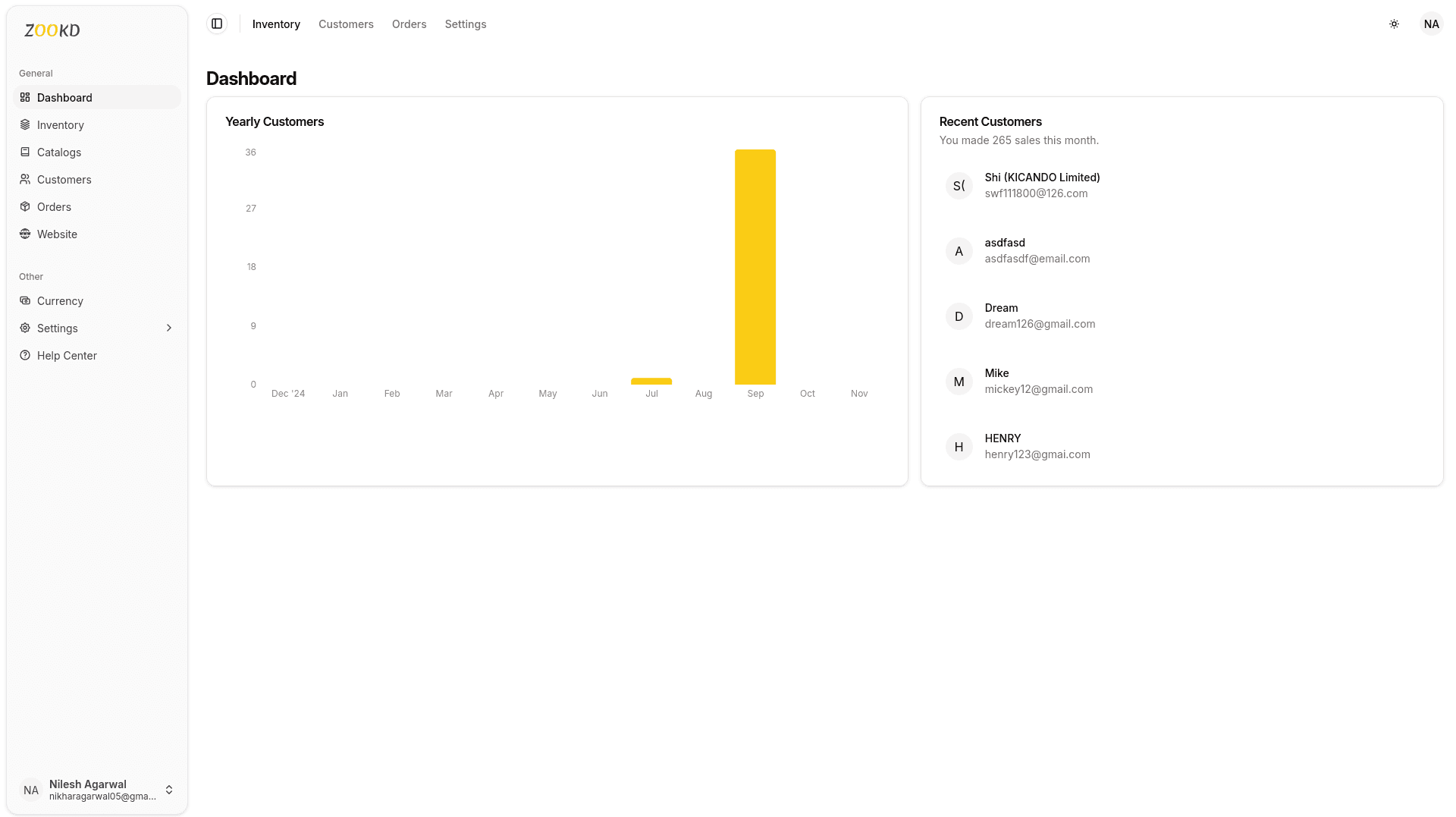
Task: Toggle light mode with the sun icon
Action: pos(1394,24)
